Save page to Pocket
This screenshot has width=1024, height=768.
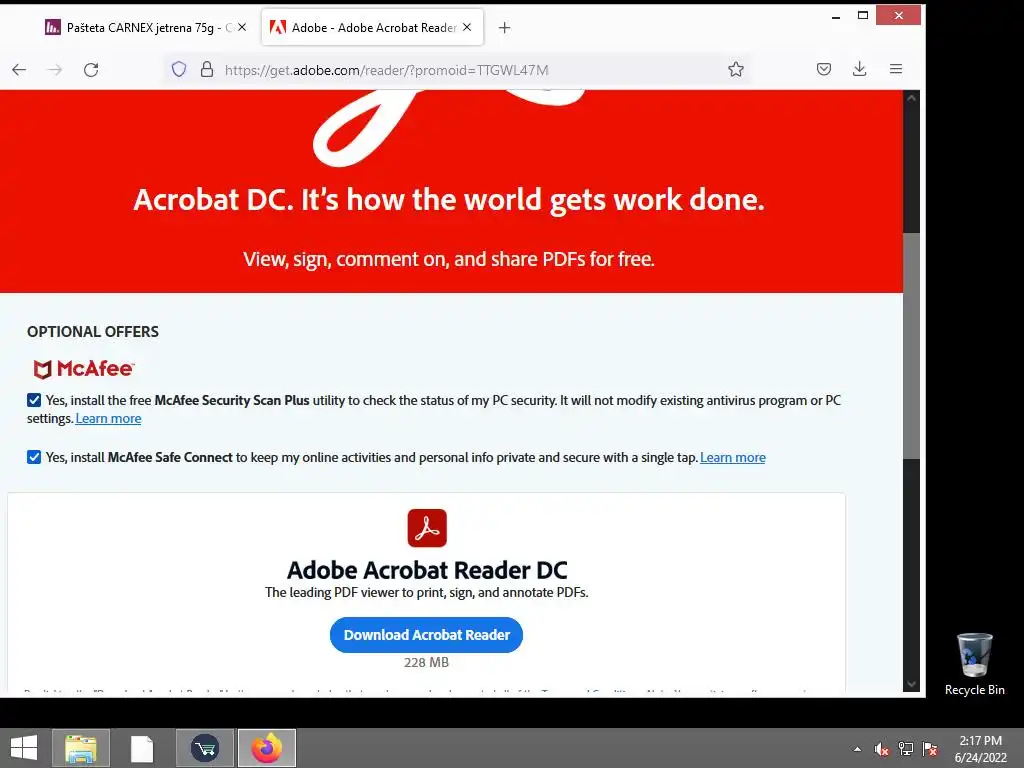(x=824, y=69)
